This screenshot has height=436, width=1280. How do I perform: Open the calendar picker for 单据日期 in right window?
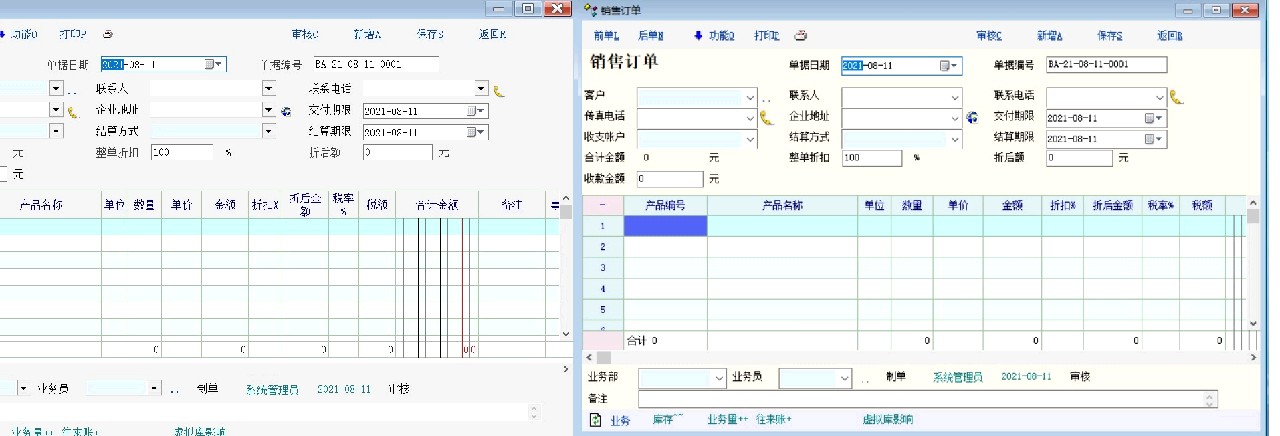pos(946,66)
